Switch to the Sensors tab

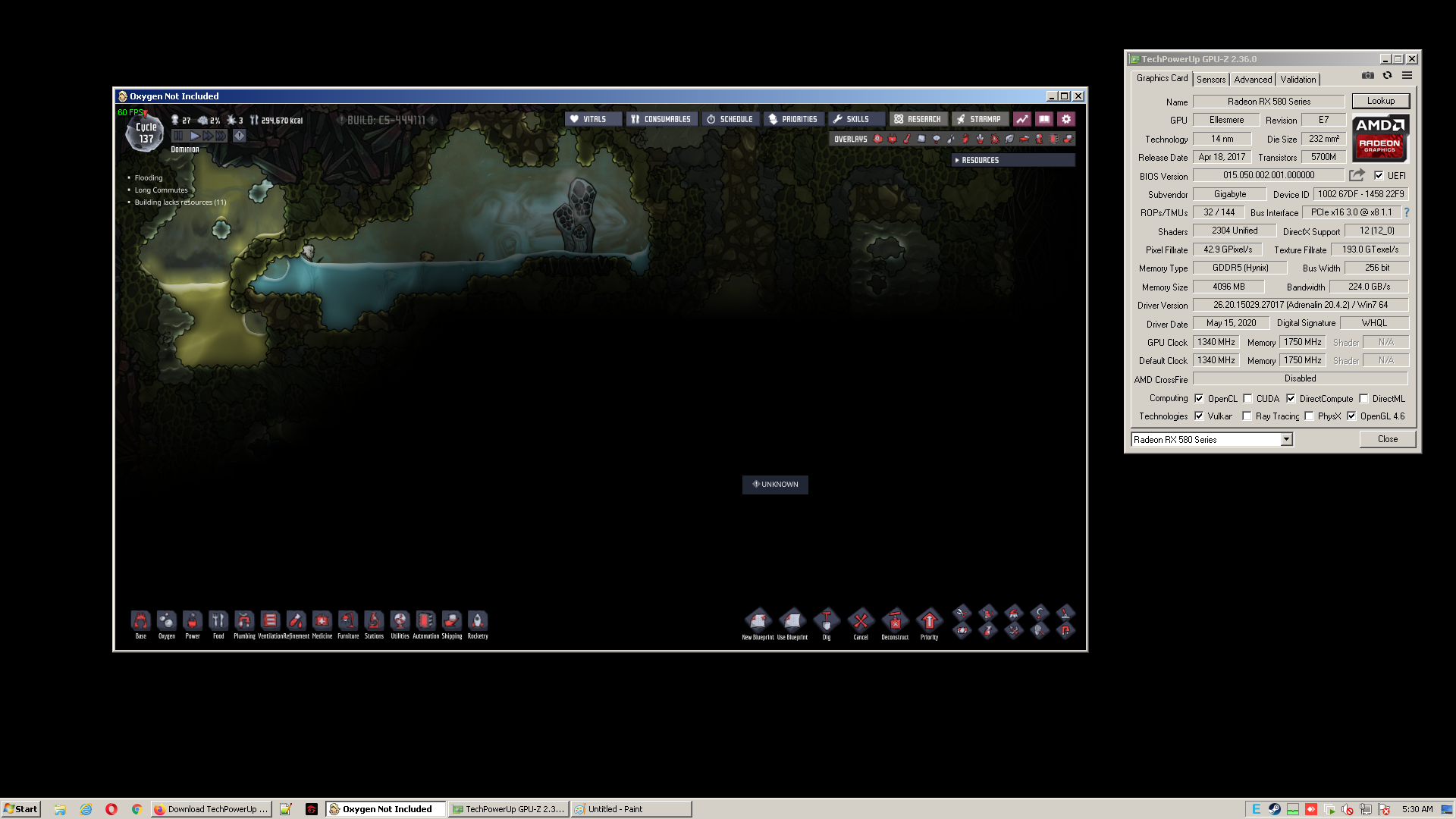click(1210, 80)
